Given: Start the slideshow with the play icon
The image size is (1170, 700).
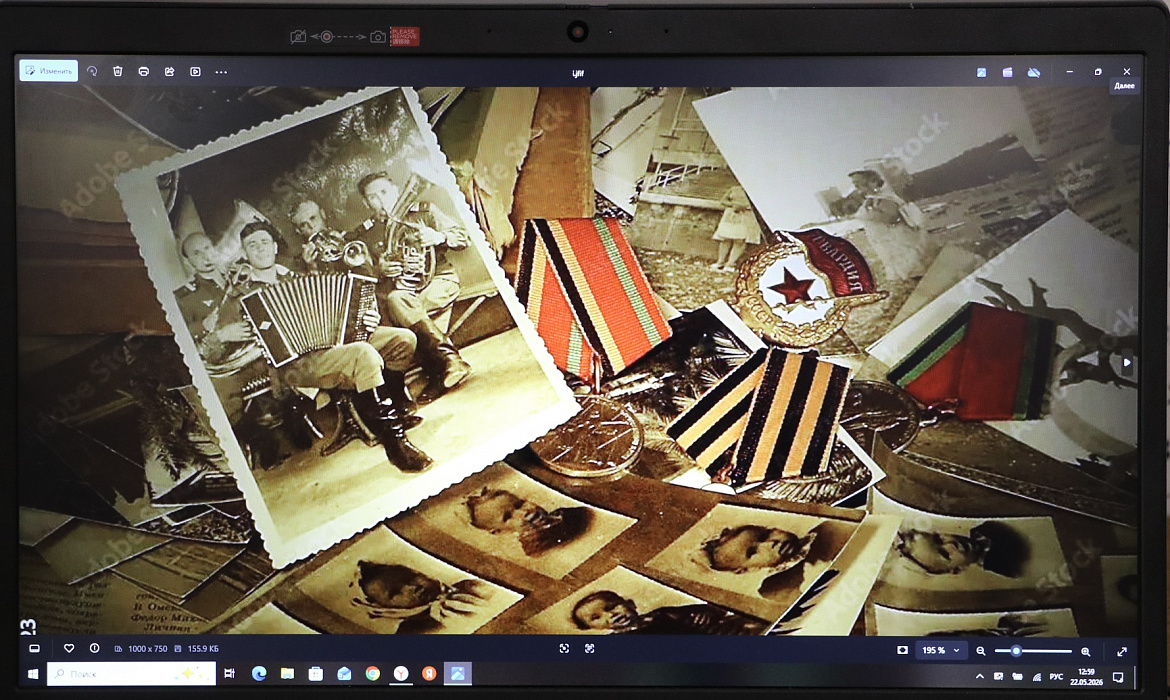Looking at the screenshot, I should [195, 72].
